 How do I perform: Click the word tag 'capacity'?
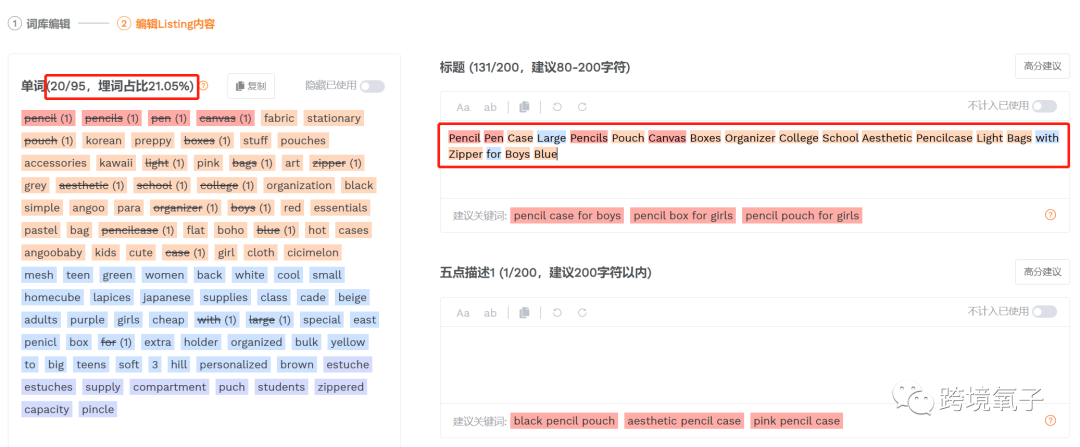(x=47, y=409)
